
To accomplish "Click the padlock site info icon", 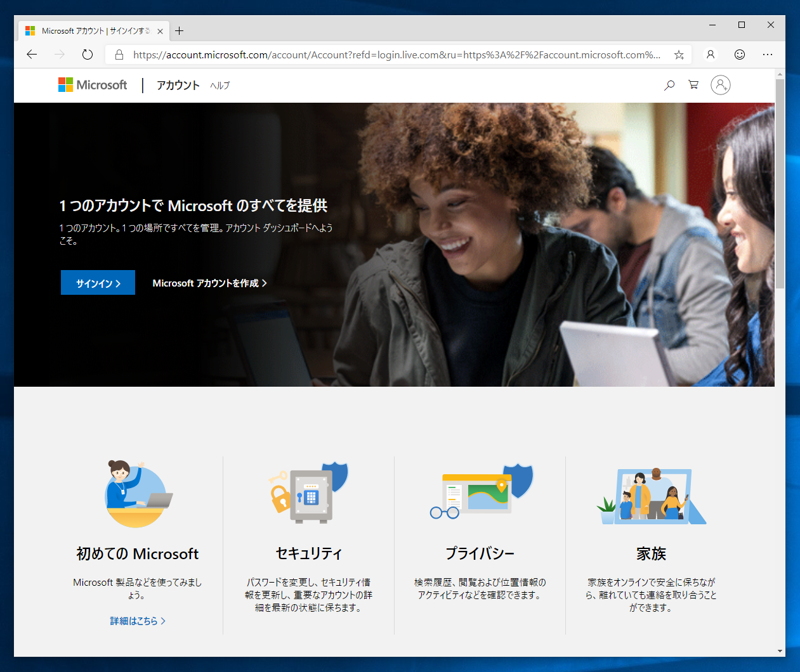I will point(119,55).
